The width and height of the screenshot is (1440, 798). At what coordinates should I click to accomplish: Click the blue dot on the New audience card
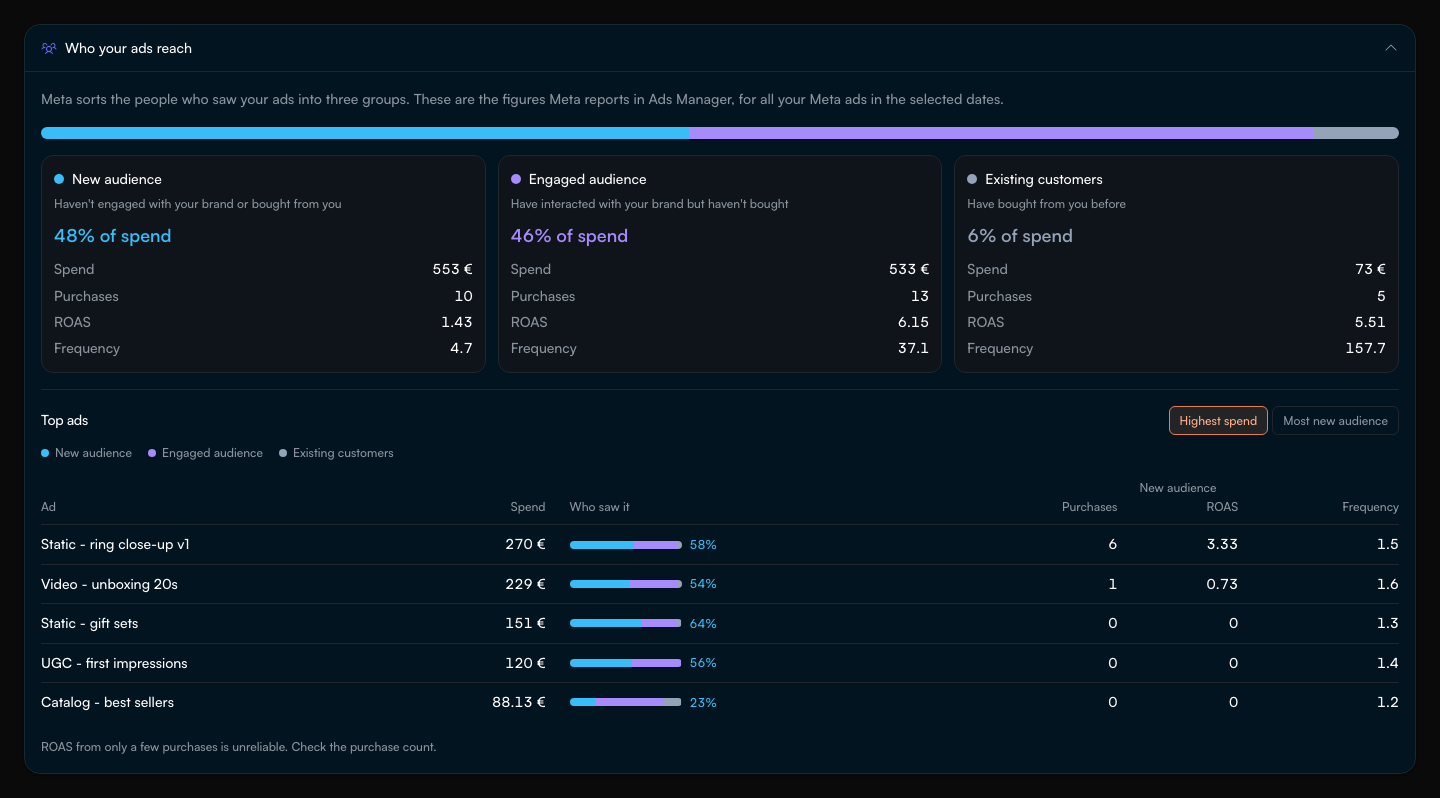[x=59, y=179]
